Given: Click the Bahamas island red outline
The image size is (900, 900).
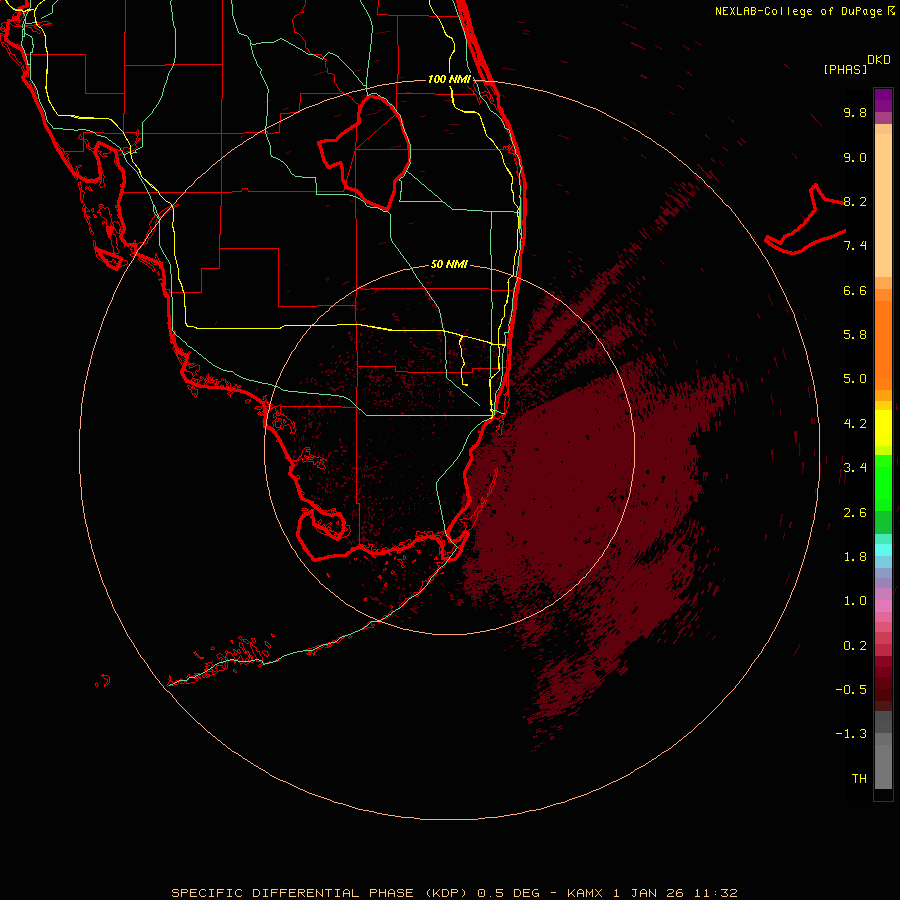Looking at the screenshot, I should click(805, 221).
